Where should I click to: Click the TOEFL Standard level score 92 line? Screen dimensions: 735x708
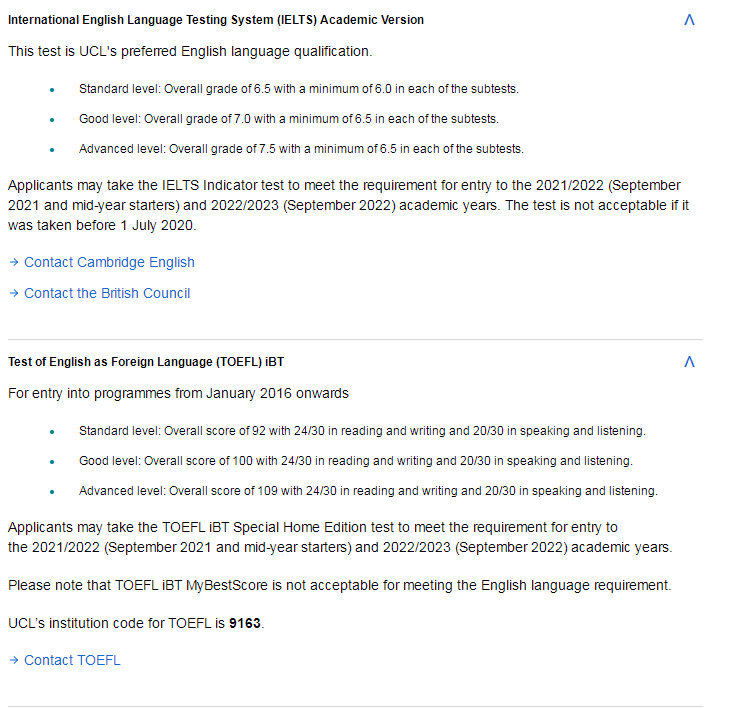pyautogui.click(x=362, y=431)
